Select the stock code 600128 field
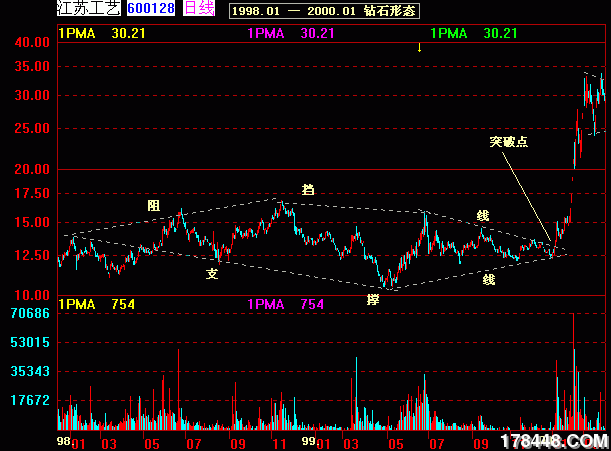Screen dimensions: 611x451 pos(152,9)
